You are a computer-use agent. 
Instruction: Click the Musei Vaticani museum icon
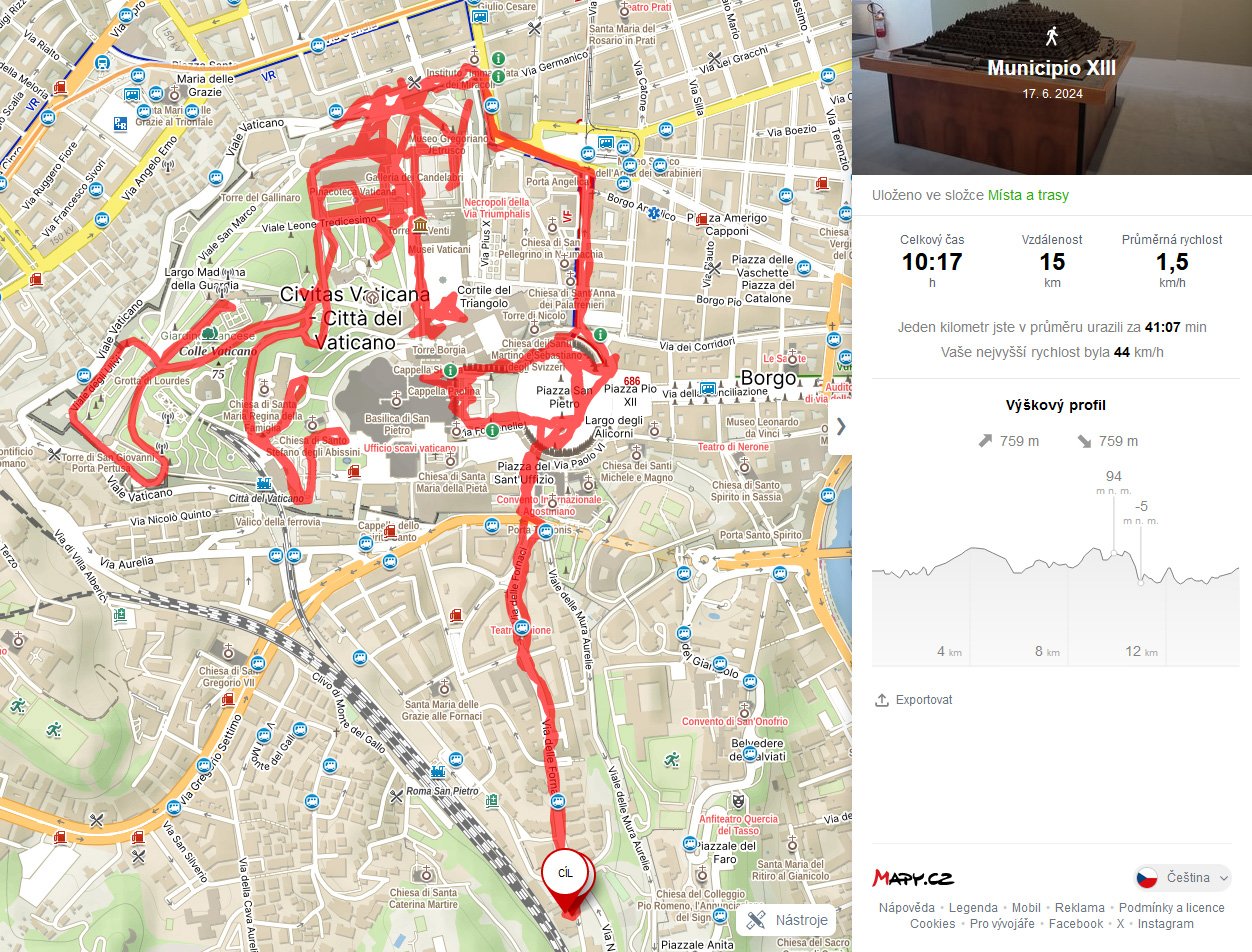pyautogui.click(x=419, y=225)
